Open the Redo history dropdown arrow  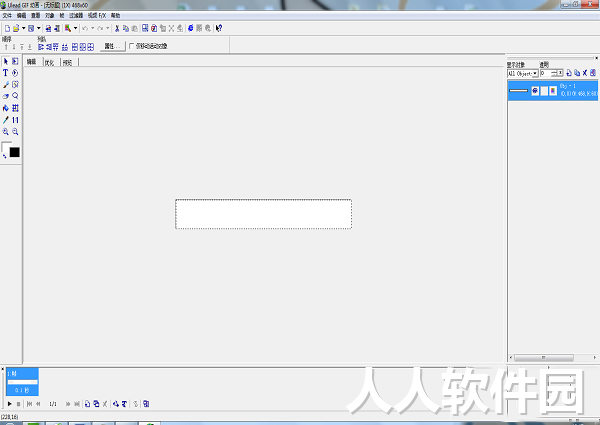coord(107,28)
